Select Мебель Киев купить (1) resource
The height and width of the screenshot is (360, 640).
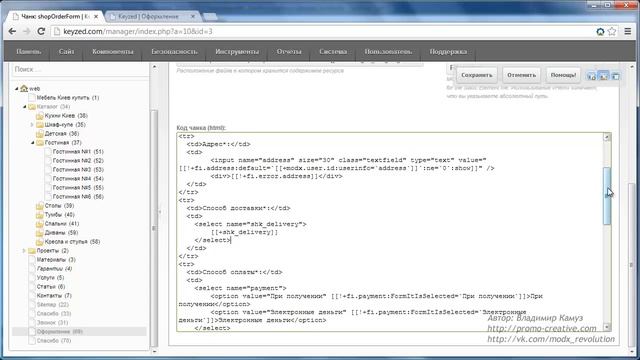tap(68, 98)
